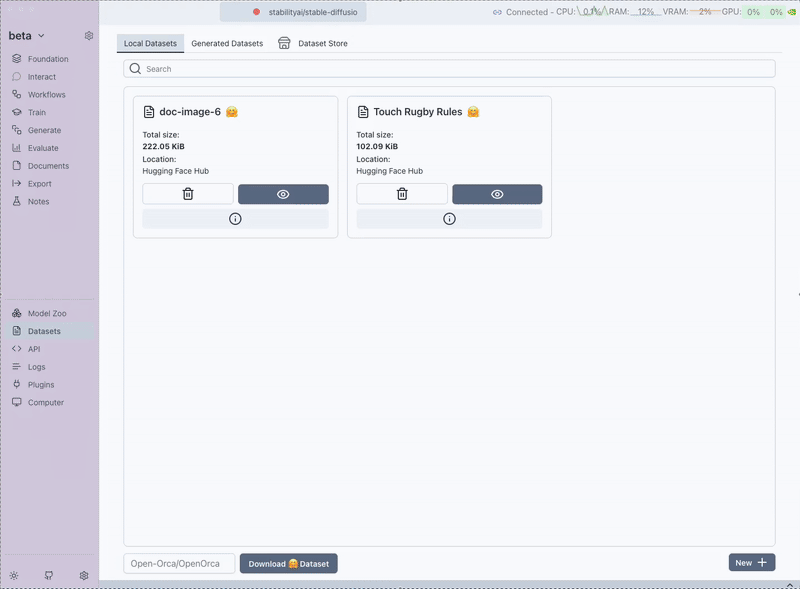Preview Touch Rugby Rules with eye button
This screenshot has height=589, width=800.
497,194
